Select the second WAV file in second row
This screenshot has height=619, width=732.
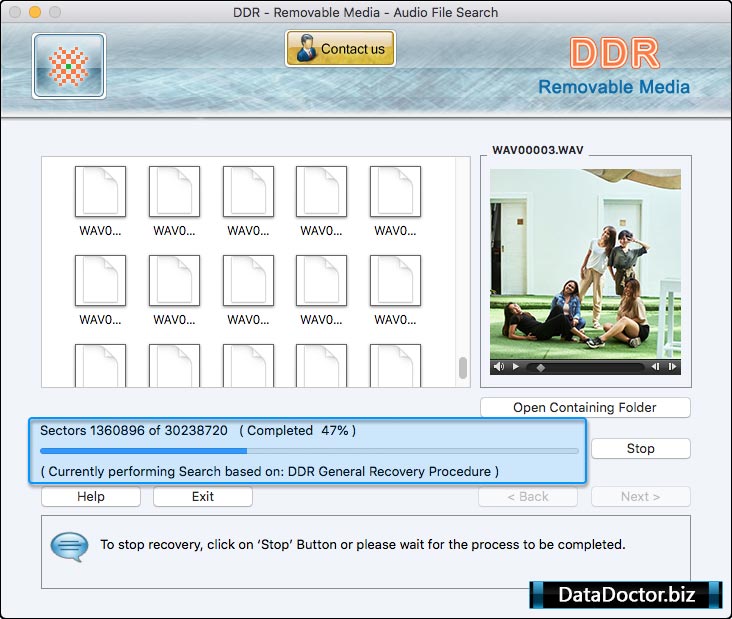point(174,290)
